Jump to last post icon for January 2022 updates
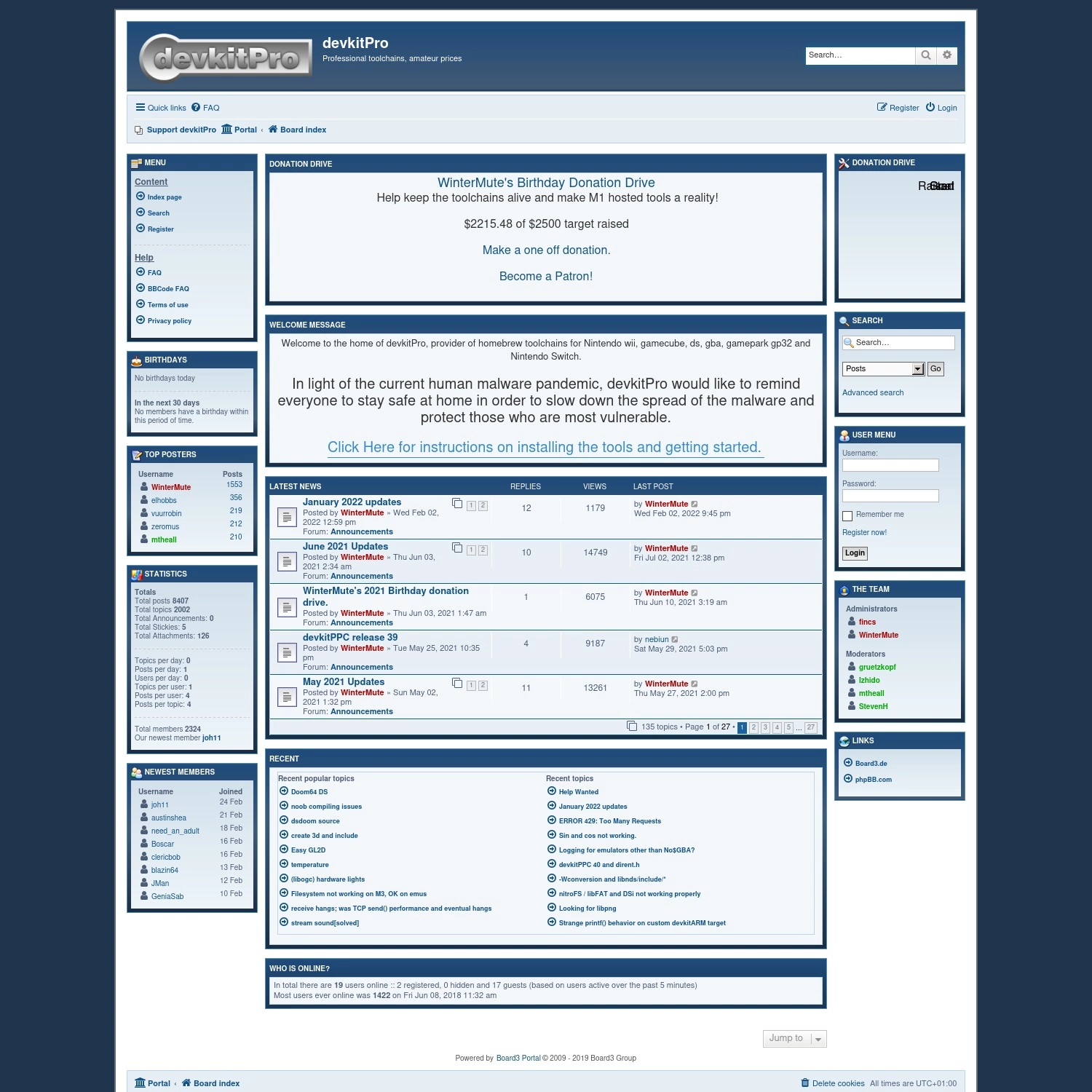1092x1092 pixels. click(695, 505)
